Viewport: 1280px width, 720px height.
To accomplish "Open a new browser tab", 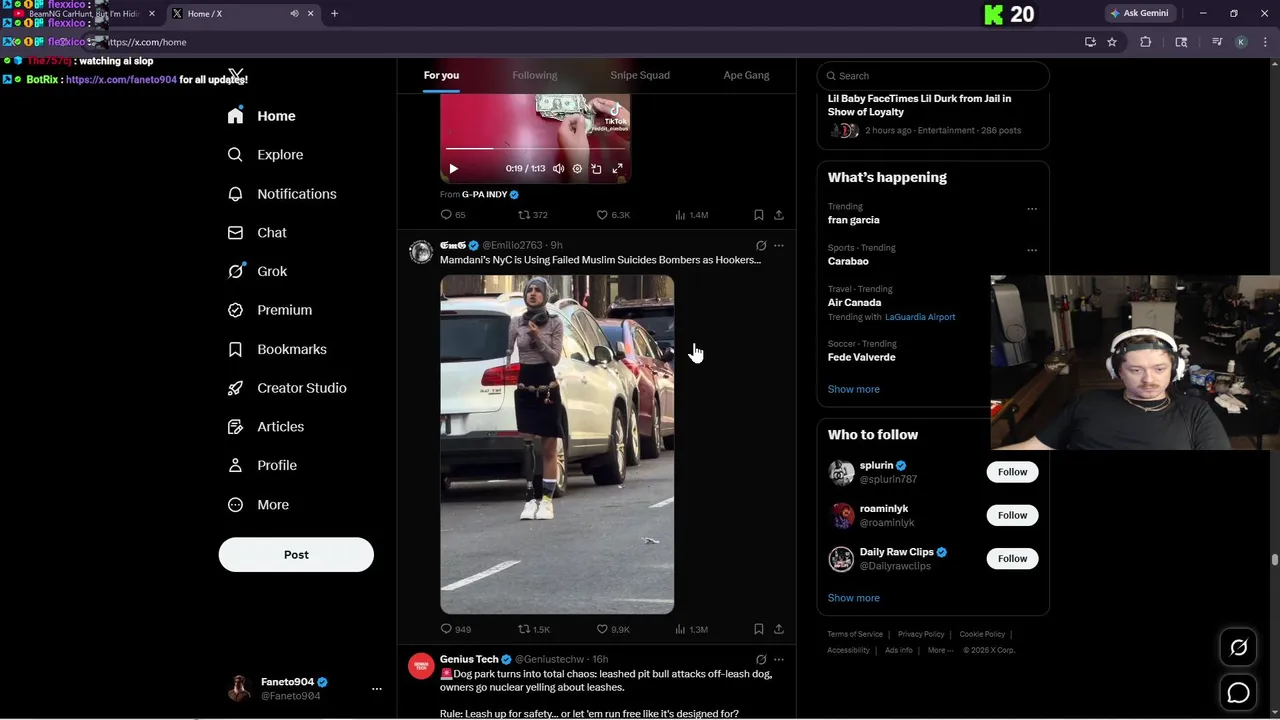I will coord(334,13).
